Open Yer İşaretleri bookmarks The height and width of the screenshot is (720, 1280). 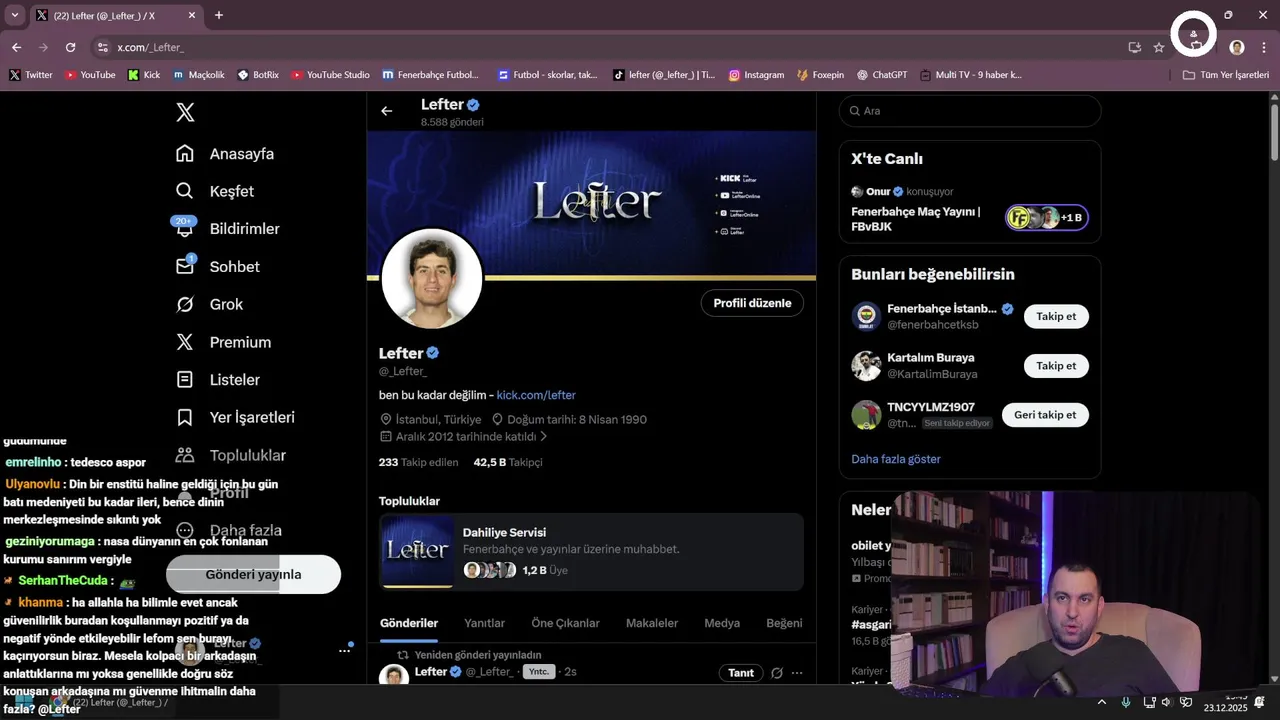click(x=236, y=417)
